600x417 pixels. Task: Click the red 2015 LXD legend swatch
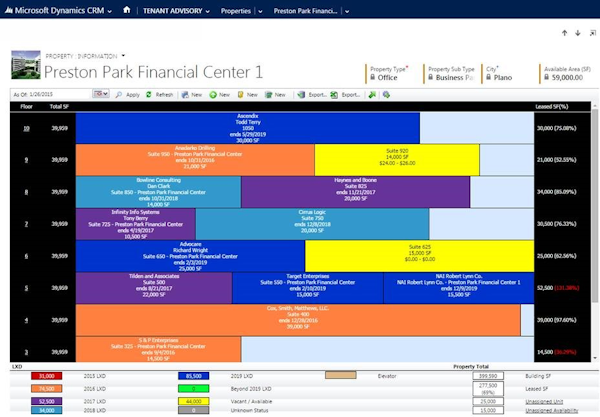45,376
